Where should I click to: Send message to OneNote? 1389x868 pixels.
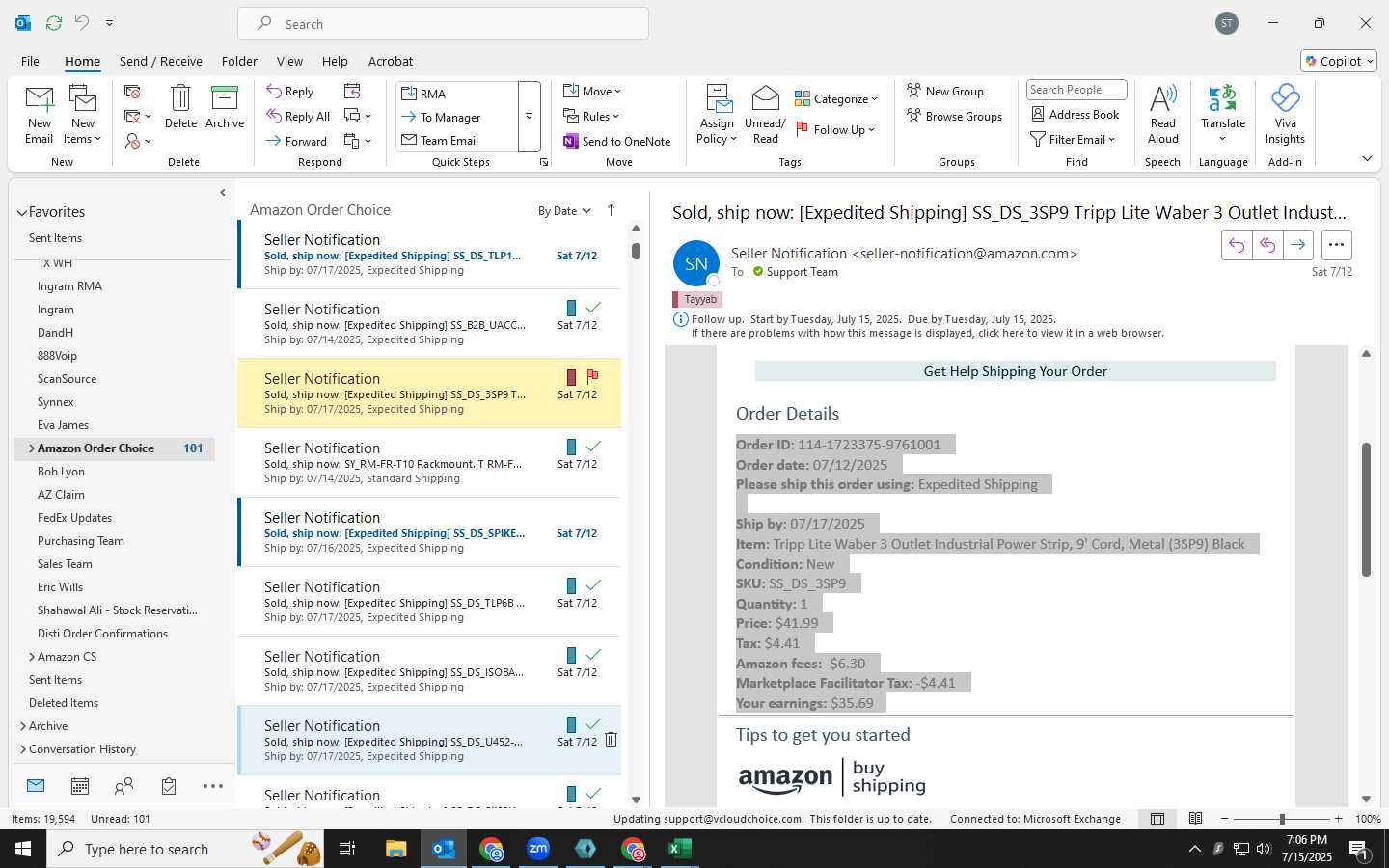(x=617, y=141)
